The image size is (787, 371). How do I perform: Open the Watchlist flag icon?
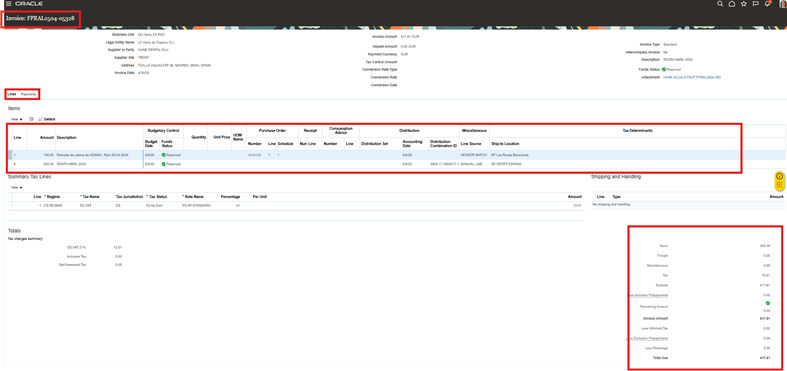coord(756,4)
